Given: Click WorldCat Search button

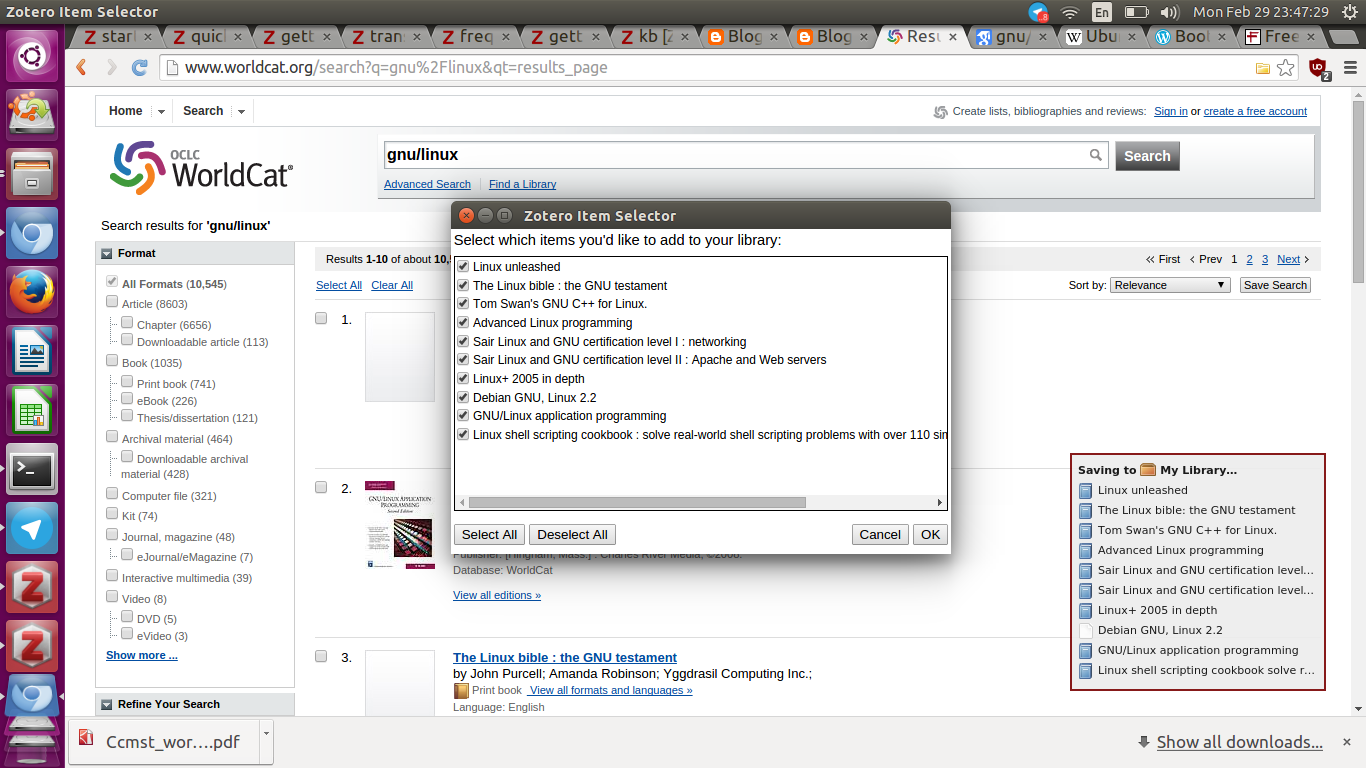Looking at the screenshot, I should (x=1147, y=156).
